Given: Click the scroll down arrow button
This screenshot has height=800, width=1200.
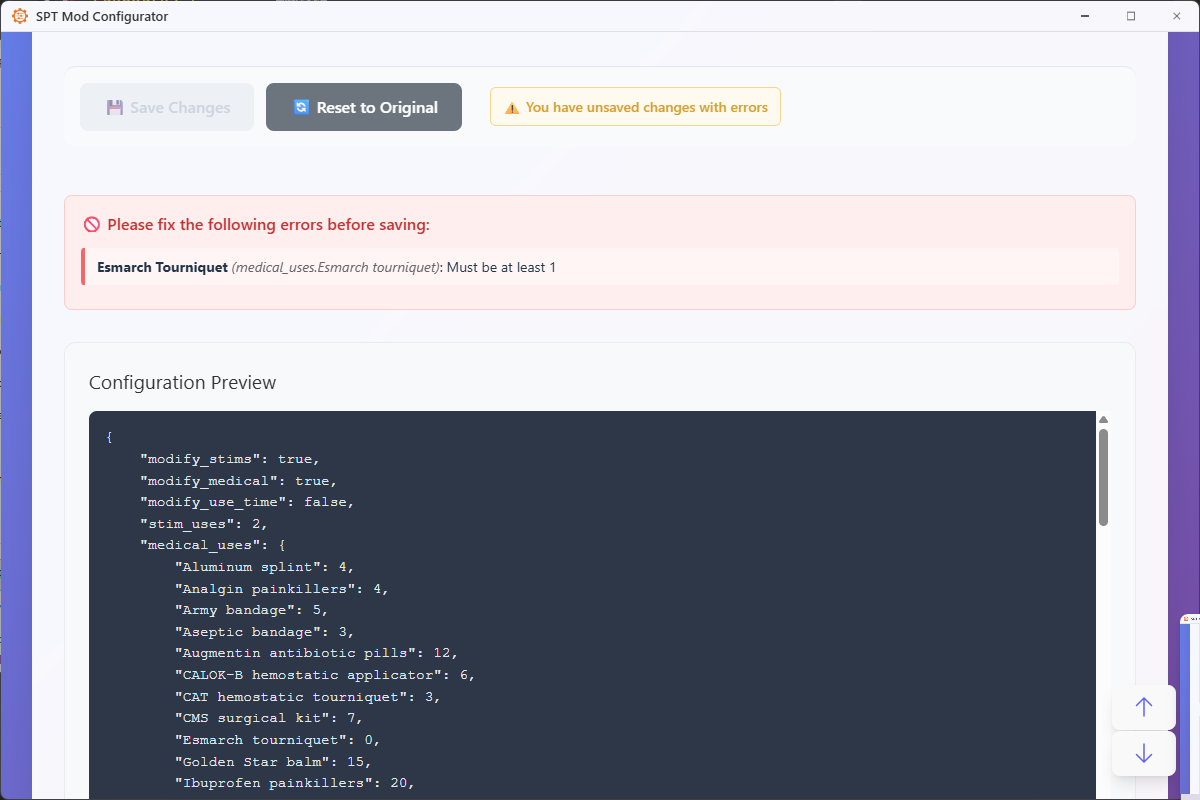Looking at the screenshot, I should click(x=1144, y=753).
